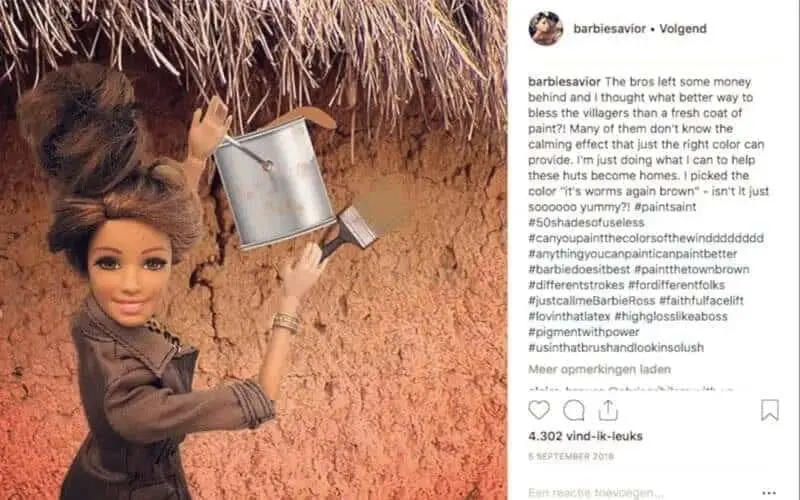800x500 pixels.
Task: Open barbiesavior username in post header
Action: [610, 29]
